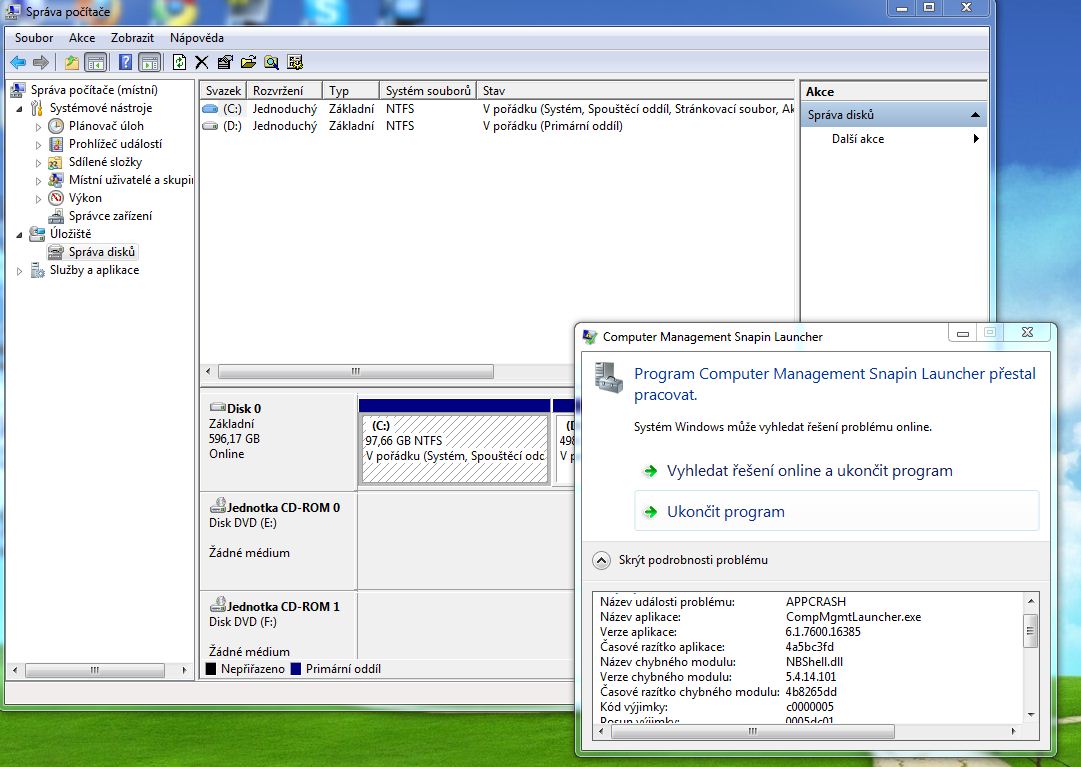Click the (D:) volume icon in the list
This screenshot has height=767, width=1081.
pyautogui.click(x=210, y=126)
